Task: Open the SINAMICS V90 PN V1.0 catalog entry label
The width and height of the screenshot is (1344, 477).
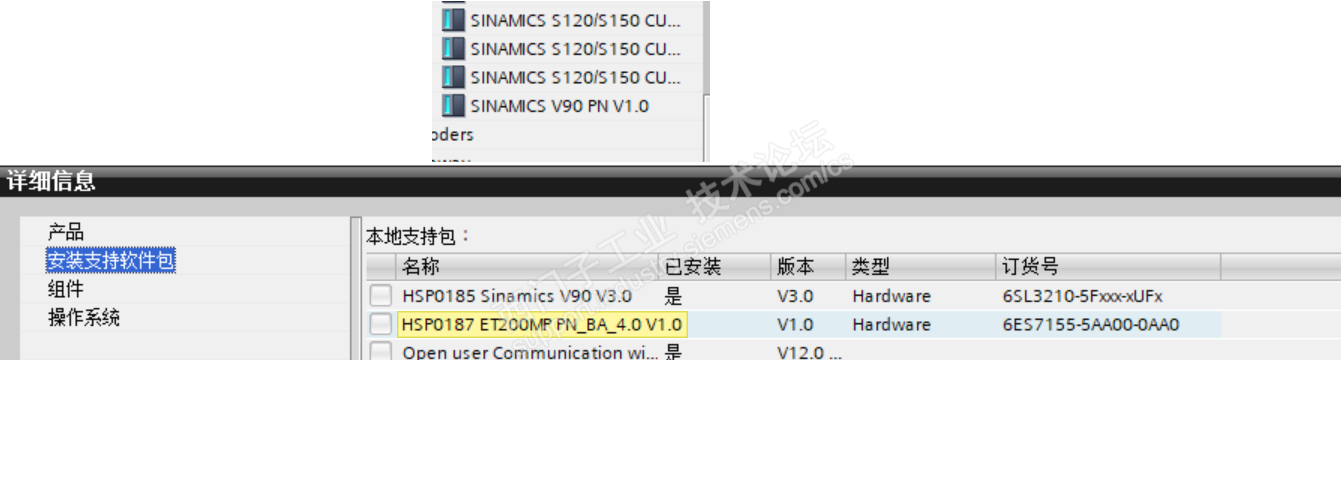Action: coord(559,105)
